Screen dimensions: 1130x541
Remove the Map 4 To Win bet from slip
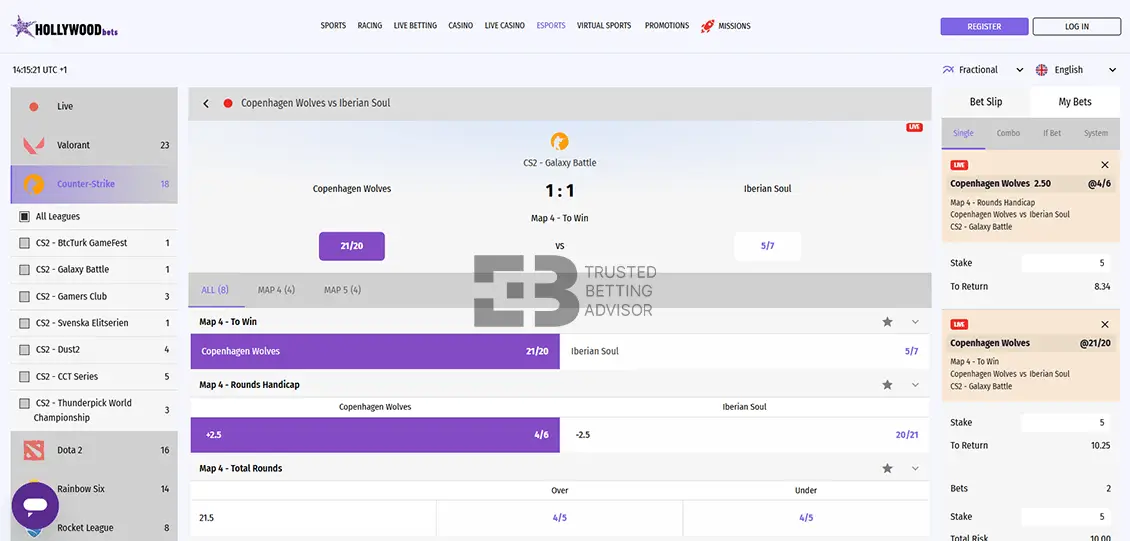[x=1105, y=324]
